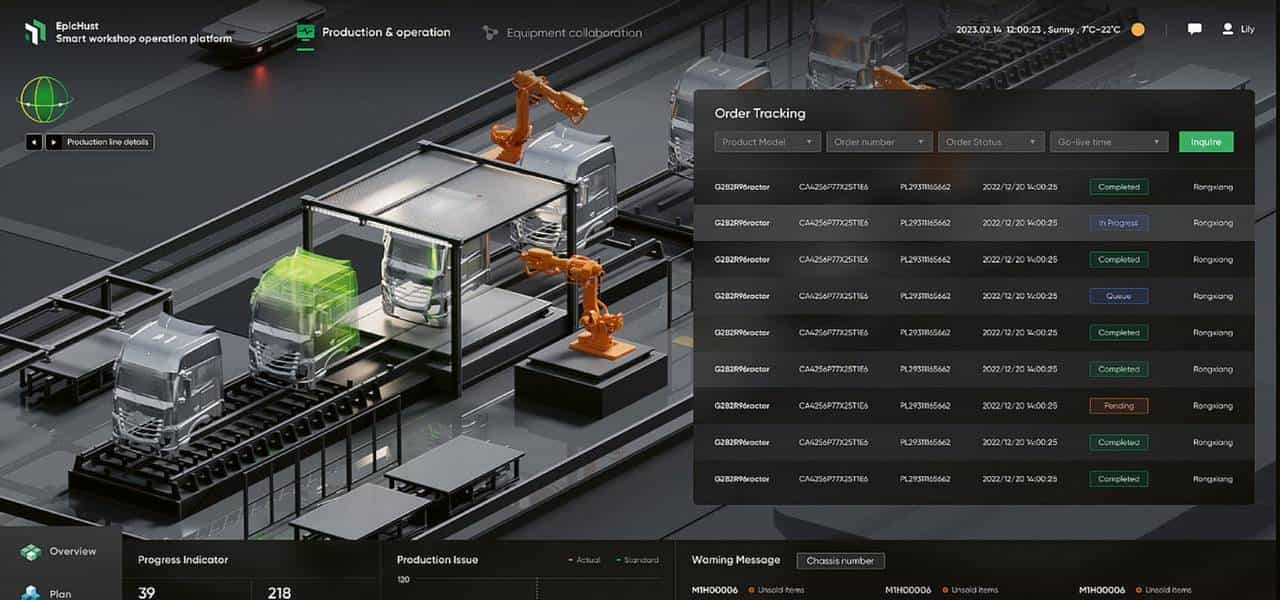This screenshot has width=1280, height=600.
Task: Expand the Order number dropdown
Action: [880, 142]
